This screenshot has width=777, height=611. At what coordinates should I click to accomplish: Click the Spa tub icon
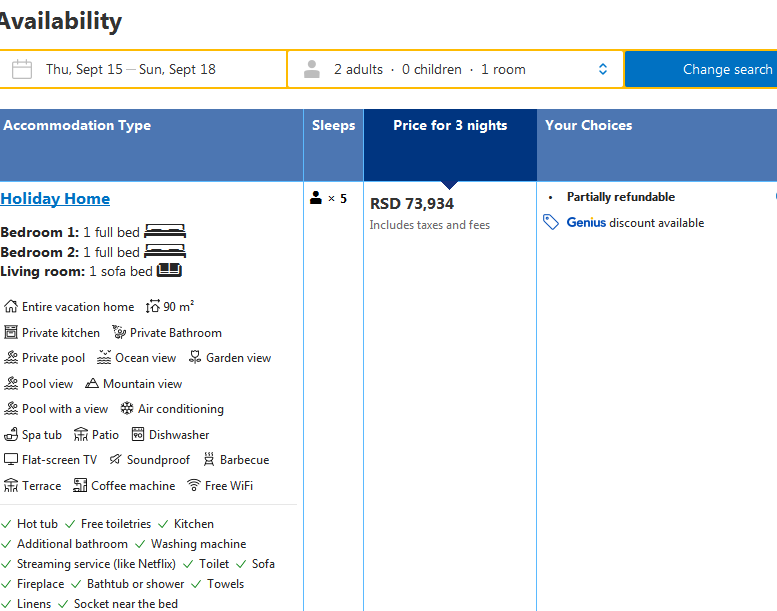point(11,435)
